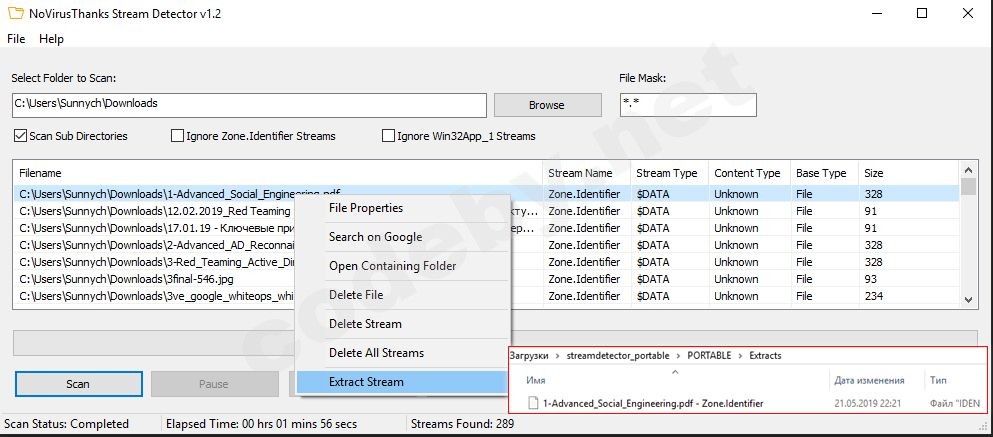Start scanning with the Scan button
The height and width of the screenshot is (437, 993).
point(77,384)
